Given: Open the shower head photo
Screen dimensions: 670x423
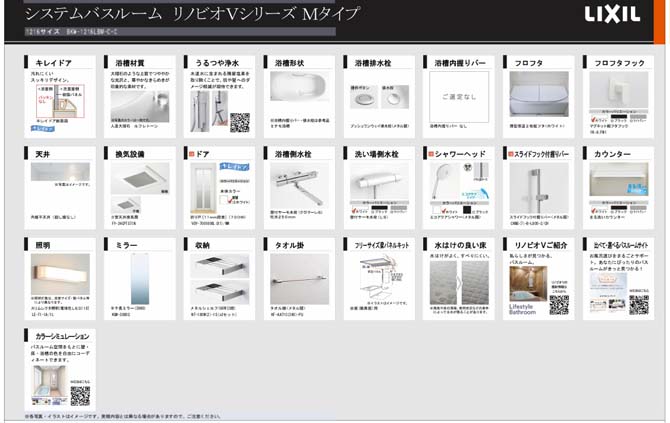Looking at the screenshot, I should tap(444, 182).
